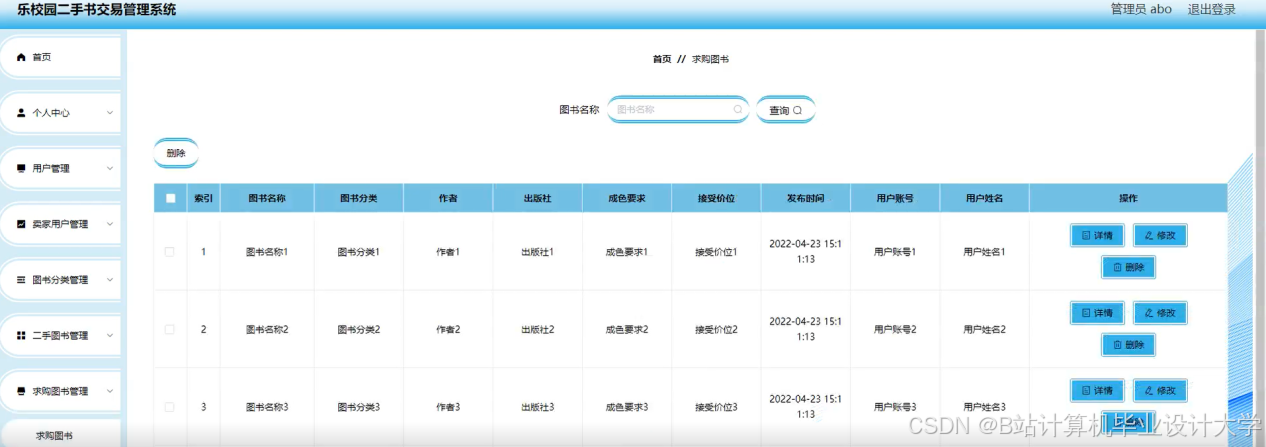Click the 首页 breadcrumb link
Viewport: 1266px width, 447px height.
pos(662,59)
